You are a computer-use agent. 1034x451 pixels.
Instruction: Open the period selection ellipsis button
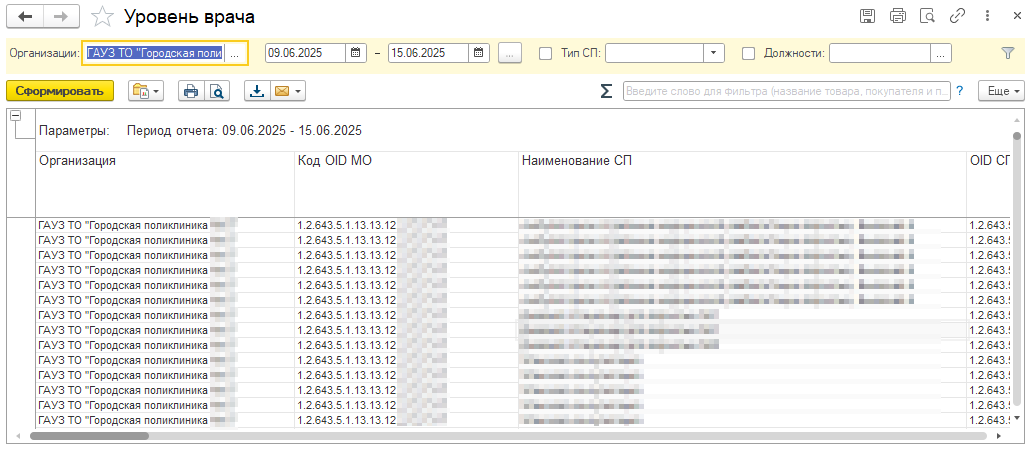tap(509, 53)
